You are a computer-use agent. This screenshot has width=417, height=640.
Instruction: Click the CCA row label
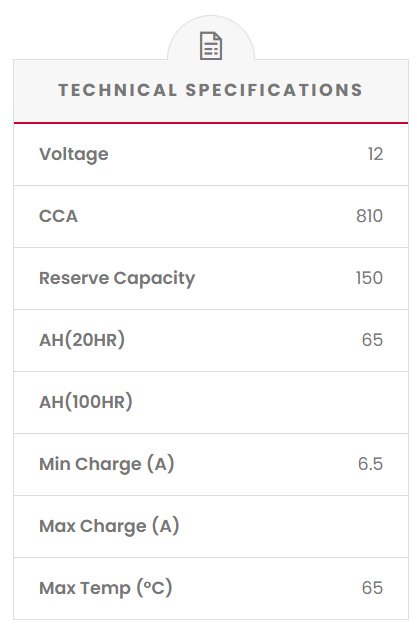pos(58,216)
